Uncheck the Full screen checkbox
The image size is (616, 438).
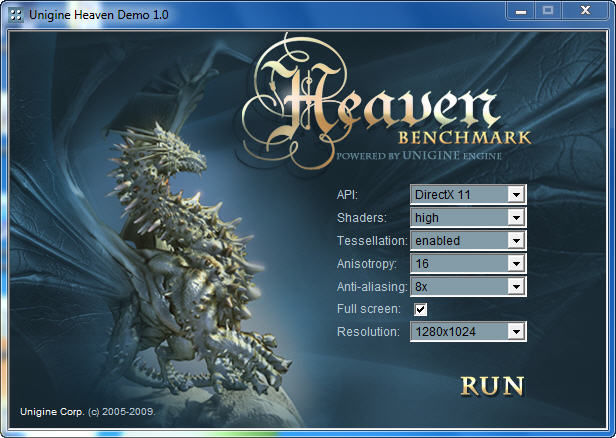click(420, 309)
